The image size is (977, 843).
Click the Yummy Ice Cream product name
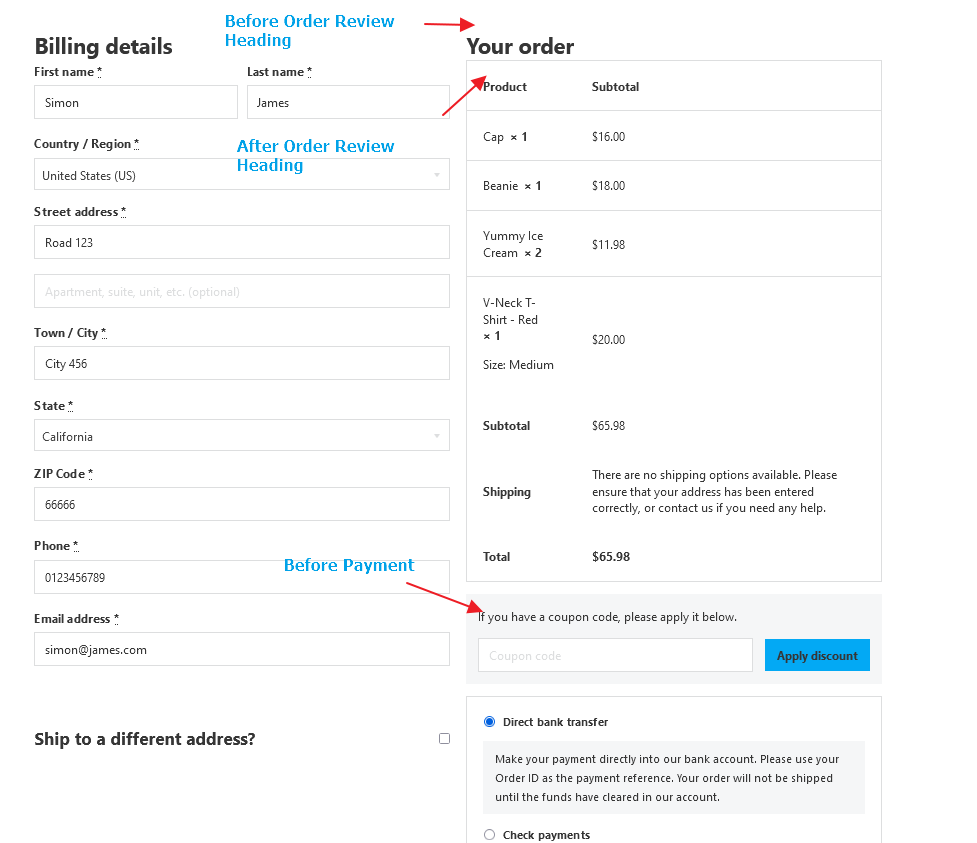click(x=512, y=244)
